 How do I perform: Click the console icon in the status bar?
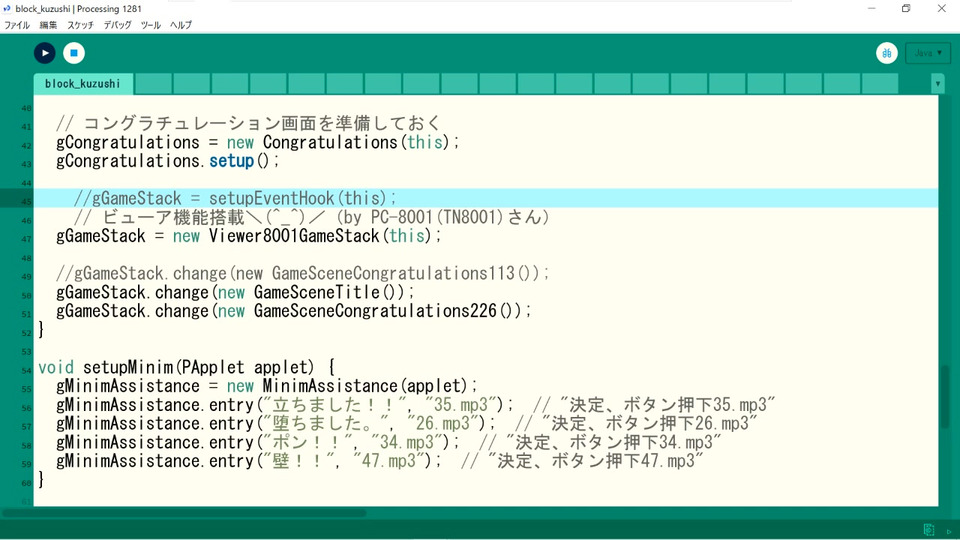coord(929,530)
